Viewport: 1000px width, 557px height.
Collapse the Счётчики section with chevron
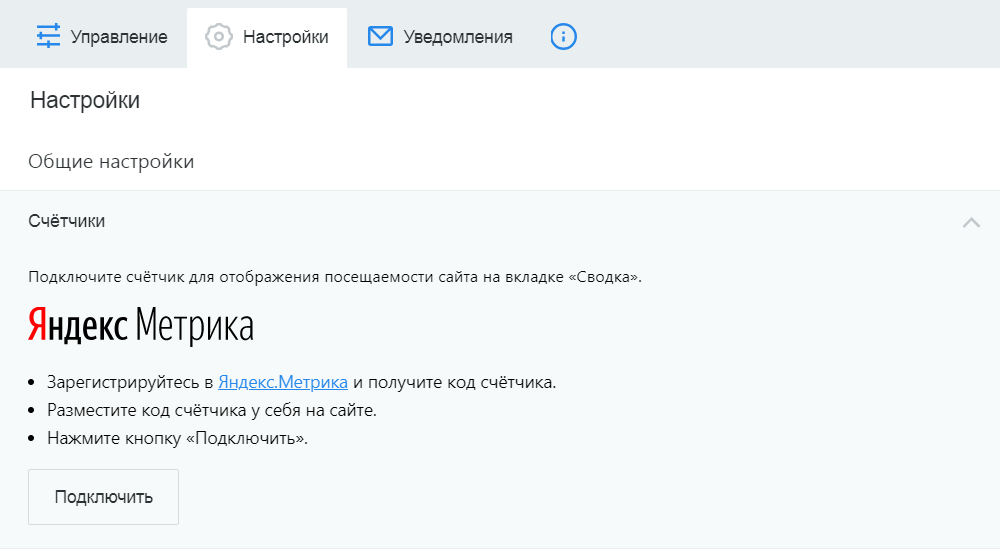971,223
